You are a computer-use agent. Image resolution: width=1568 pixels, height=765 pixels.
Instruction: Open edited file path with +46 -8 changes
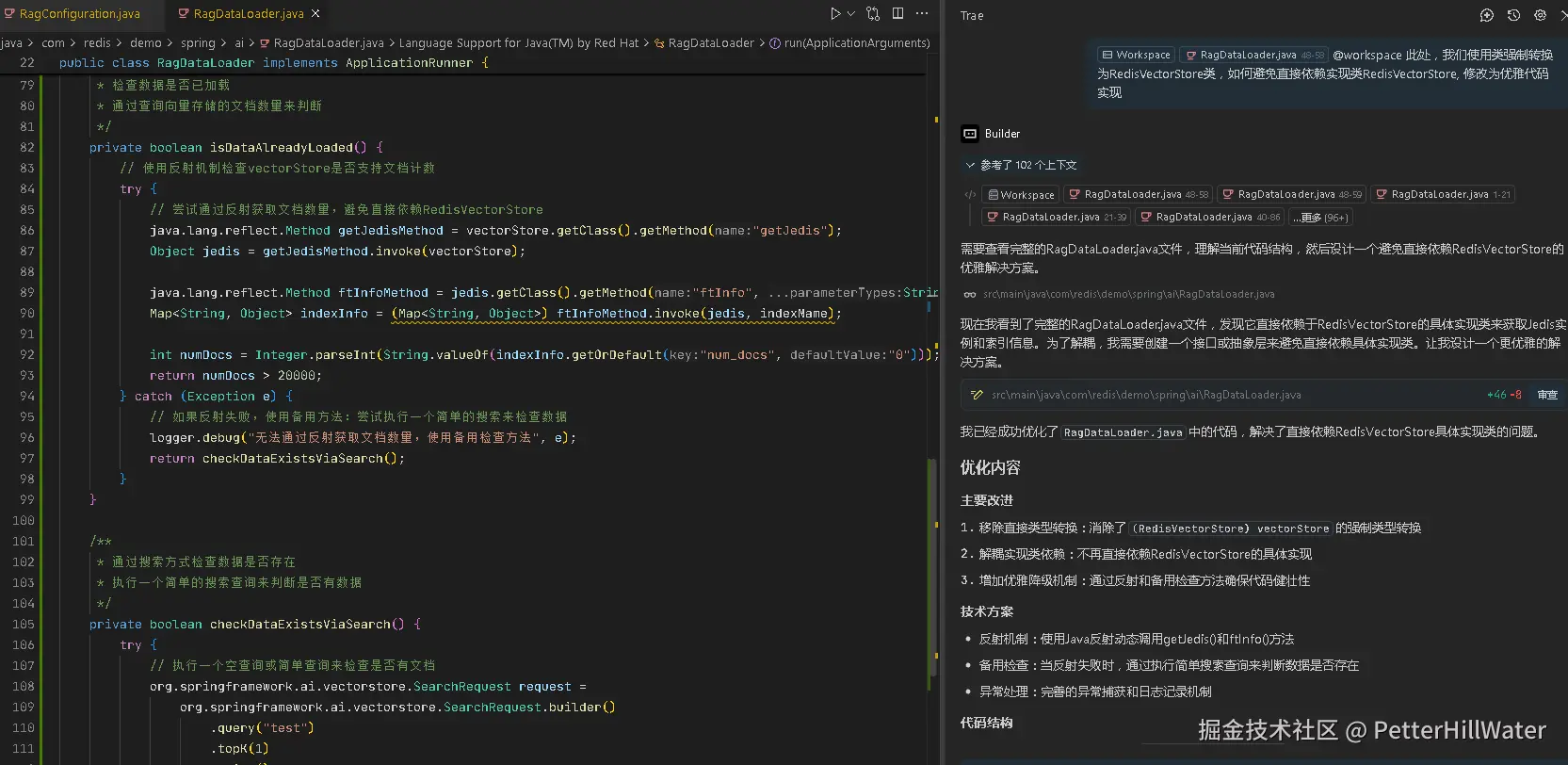tap(1146, 395)
